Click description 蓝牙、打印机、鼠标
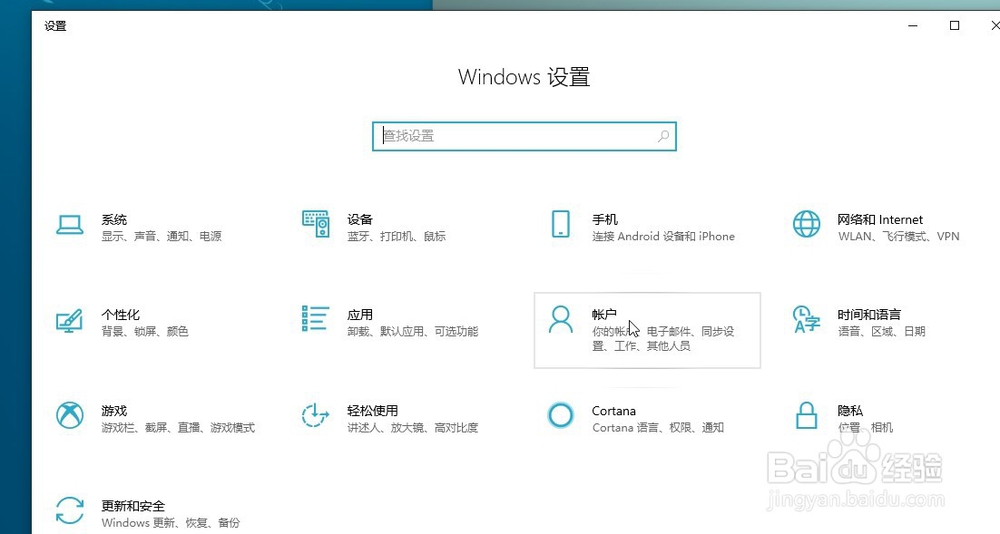The height and width of the screenshot is (534, 1000). coord(396,236)
